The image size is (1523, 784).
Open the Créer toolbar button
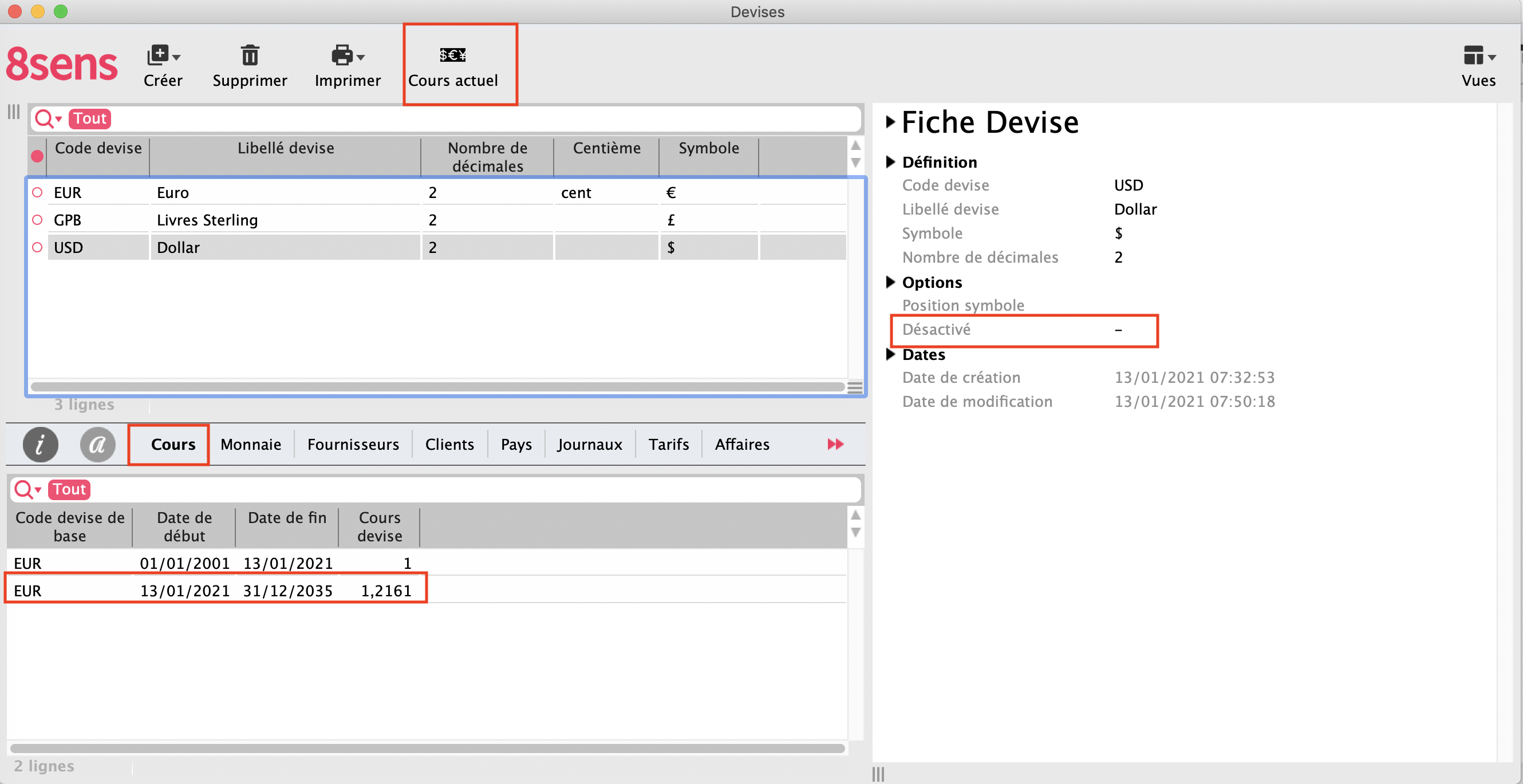pos(163,66)
